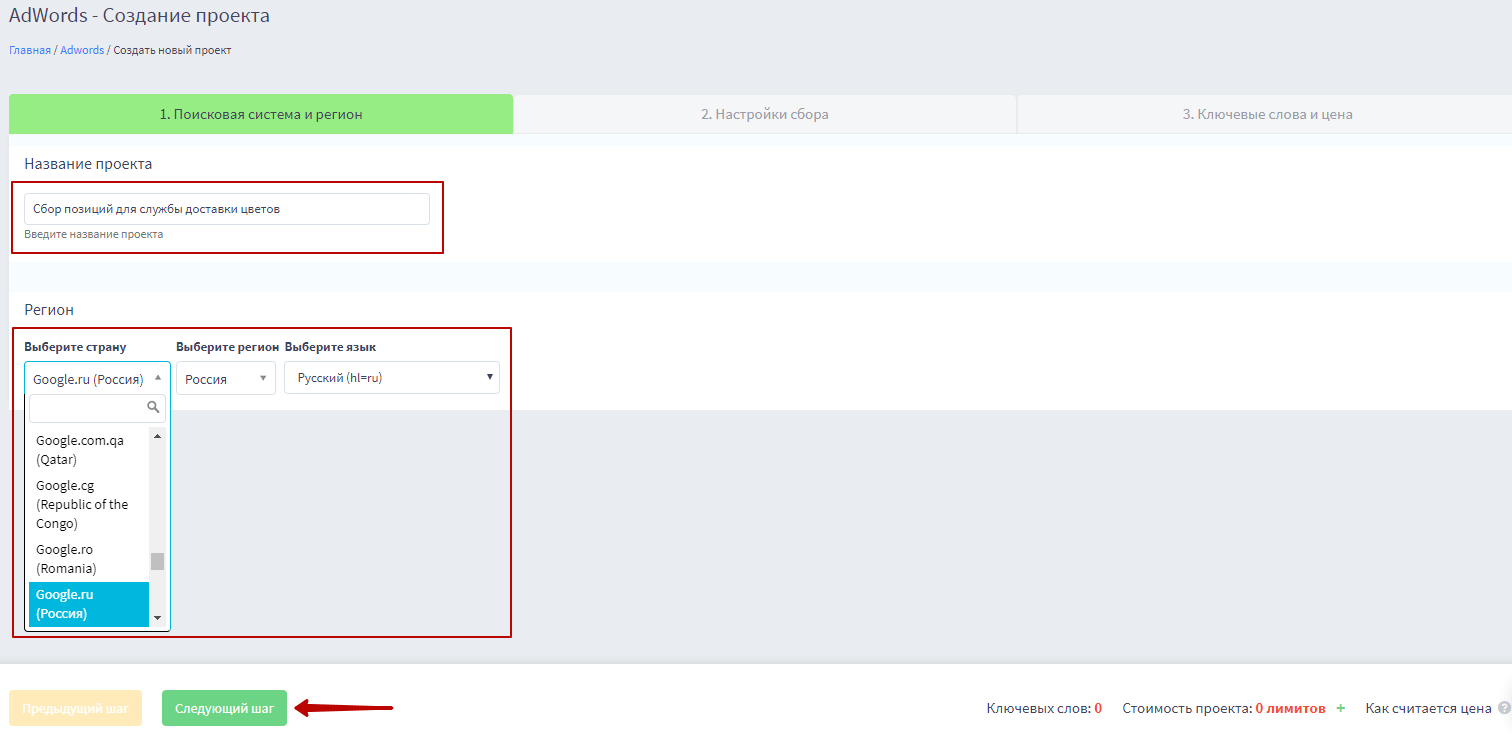
Task: Click the AdWords - Создание проекта page title
Action: [x=139, y=16]
